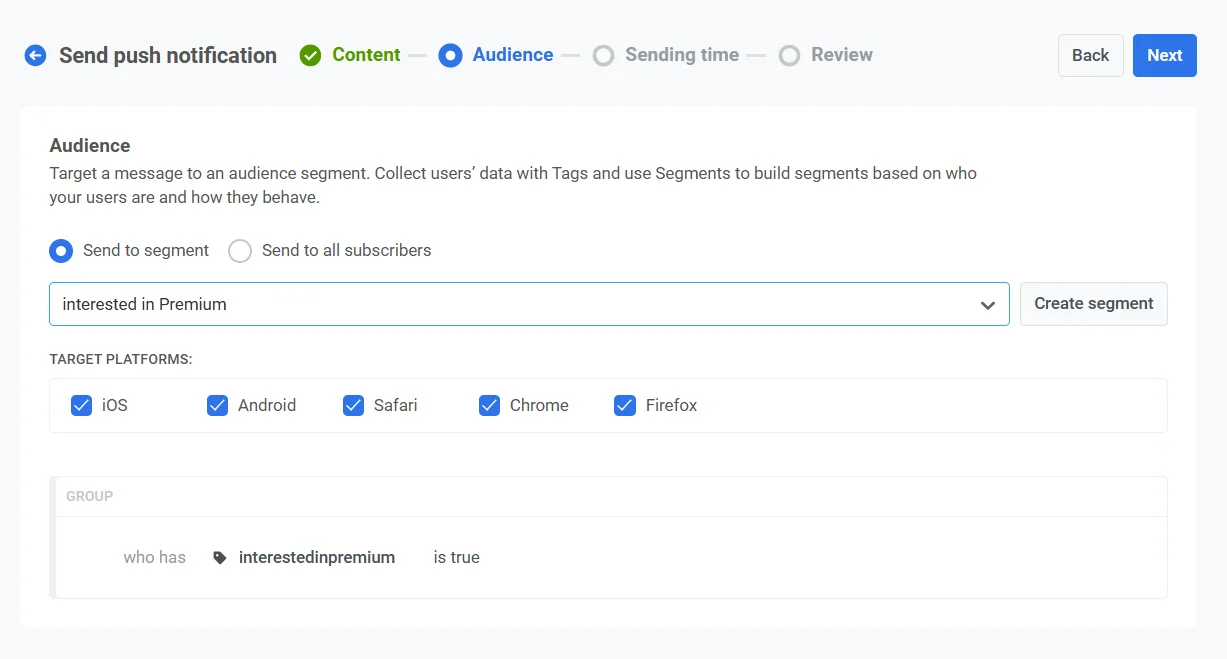Click the tag icon beside interestedinpremium
The image size is (1227, 659).
point(220,558)
